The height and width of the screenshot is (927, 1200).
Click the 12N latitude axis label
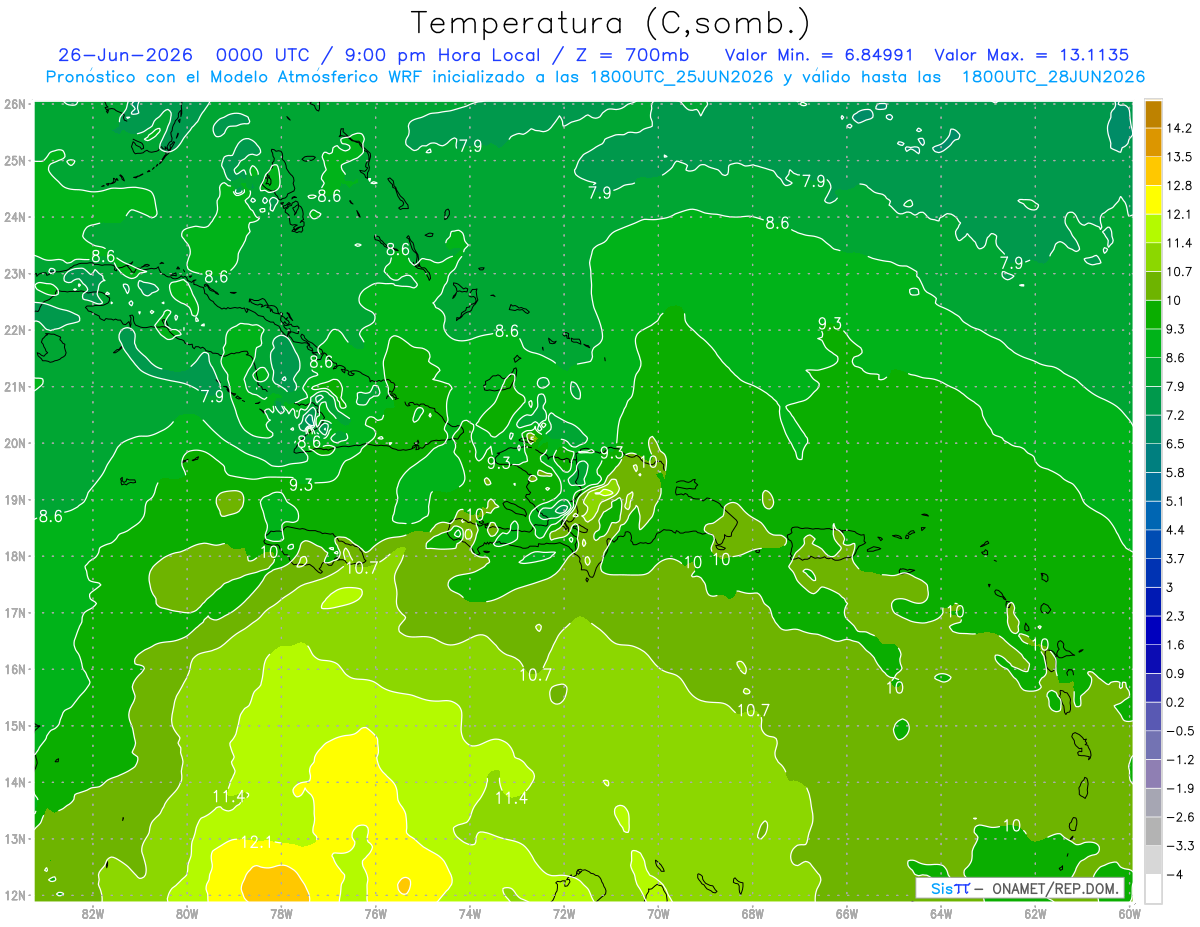(14, 895)
